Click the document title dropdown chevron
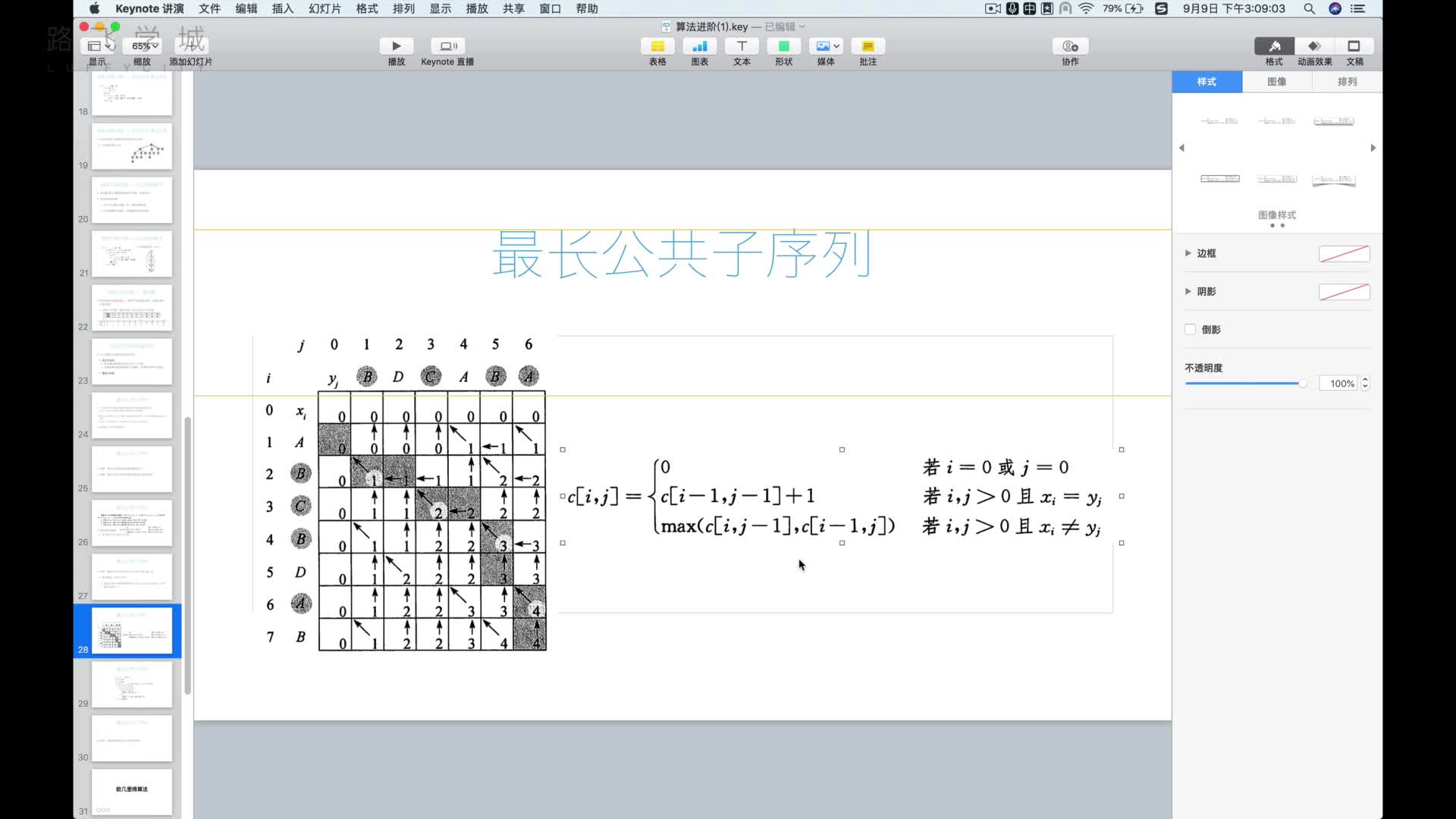The image size is (1456, 819). (802, 27)
